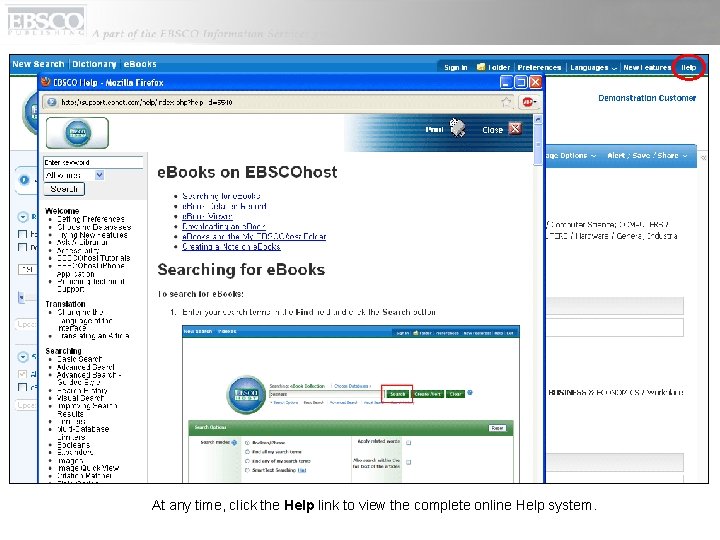Open Basic Search in Help contents
The height and width of the screenshot is (540, 720).
click(79, 359)
